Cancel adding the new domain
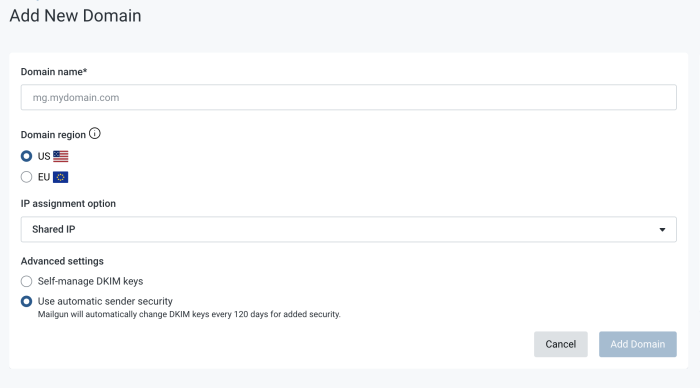The width and height of the screenshot is (700, 388). click(x=561, y=344)
